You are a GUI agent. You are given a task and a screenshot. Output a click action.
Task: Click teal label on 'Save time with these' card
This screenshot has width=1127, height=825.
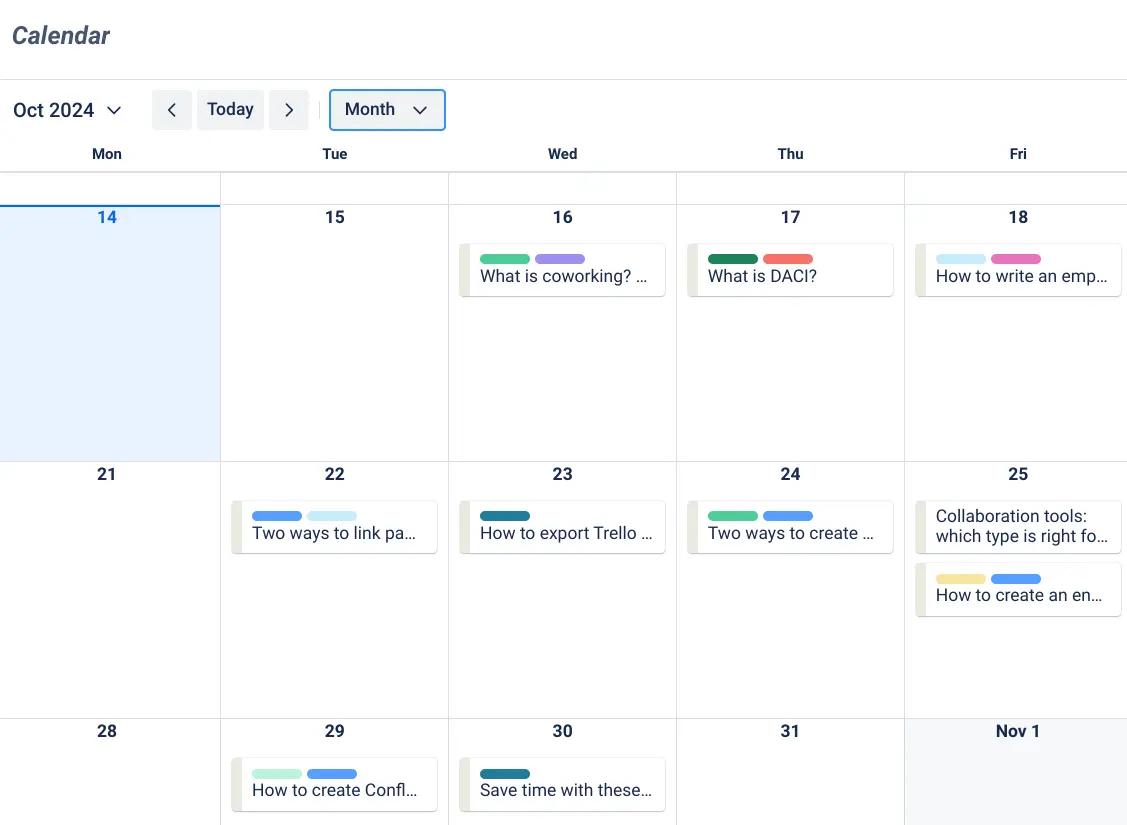(x=505, y=774)
